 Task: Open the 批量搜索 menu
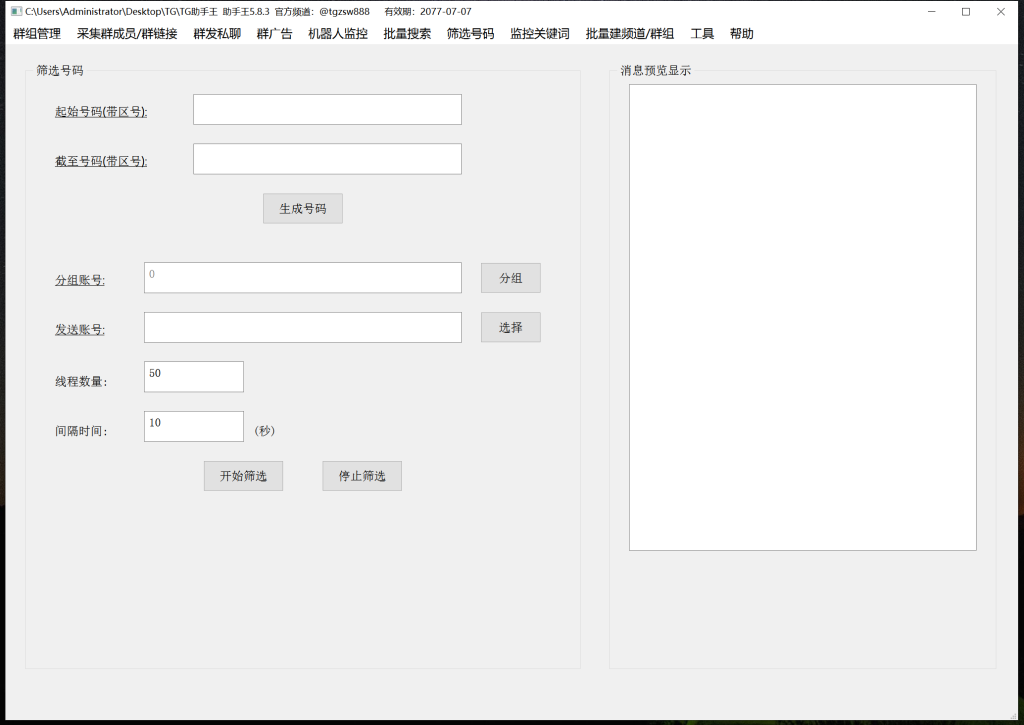coord(408,34)
